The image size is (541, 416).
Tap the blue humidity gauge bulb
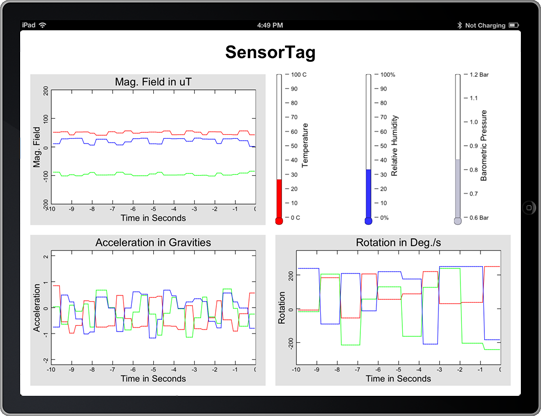tap(368, 221)
